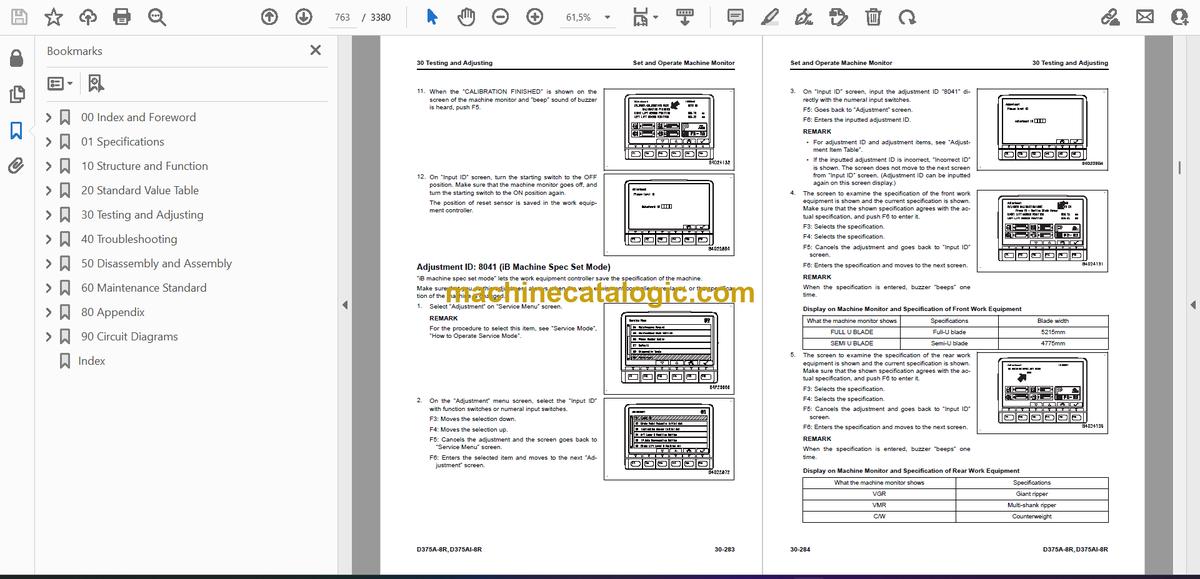Click the page number field showing 763

point(343,17)
